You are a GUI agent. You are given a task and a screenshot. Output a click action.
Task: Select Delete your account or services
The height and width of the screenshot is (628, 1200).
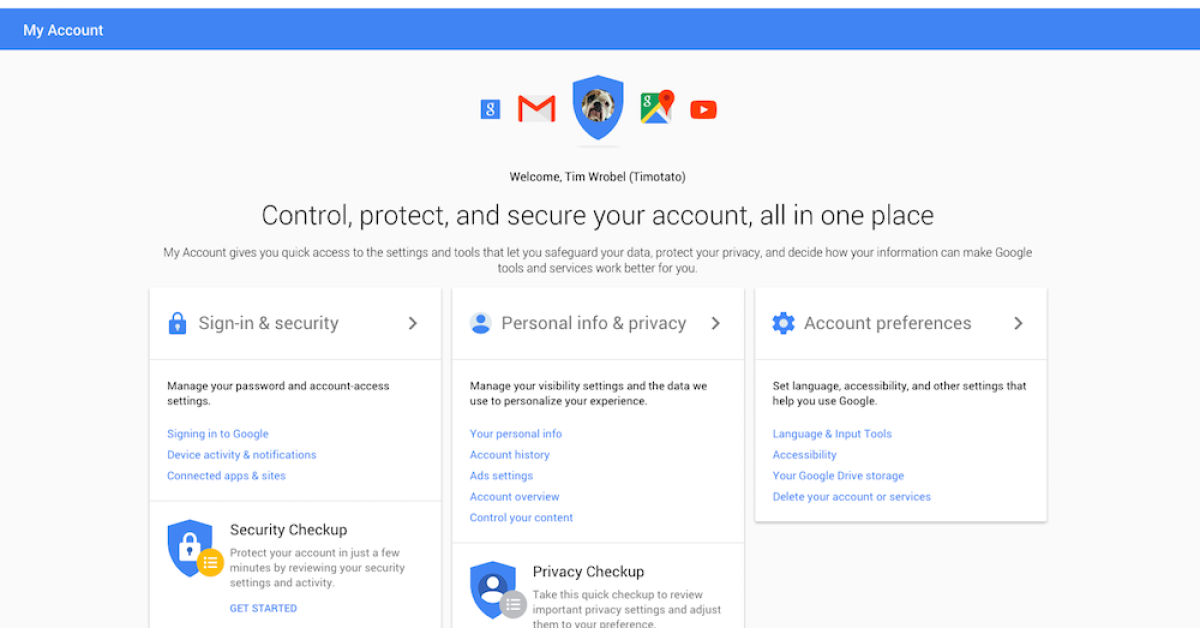852,497
